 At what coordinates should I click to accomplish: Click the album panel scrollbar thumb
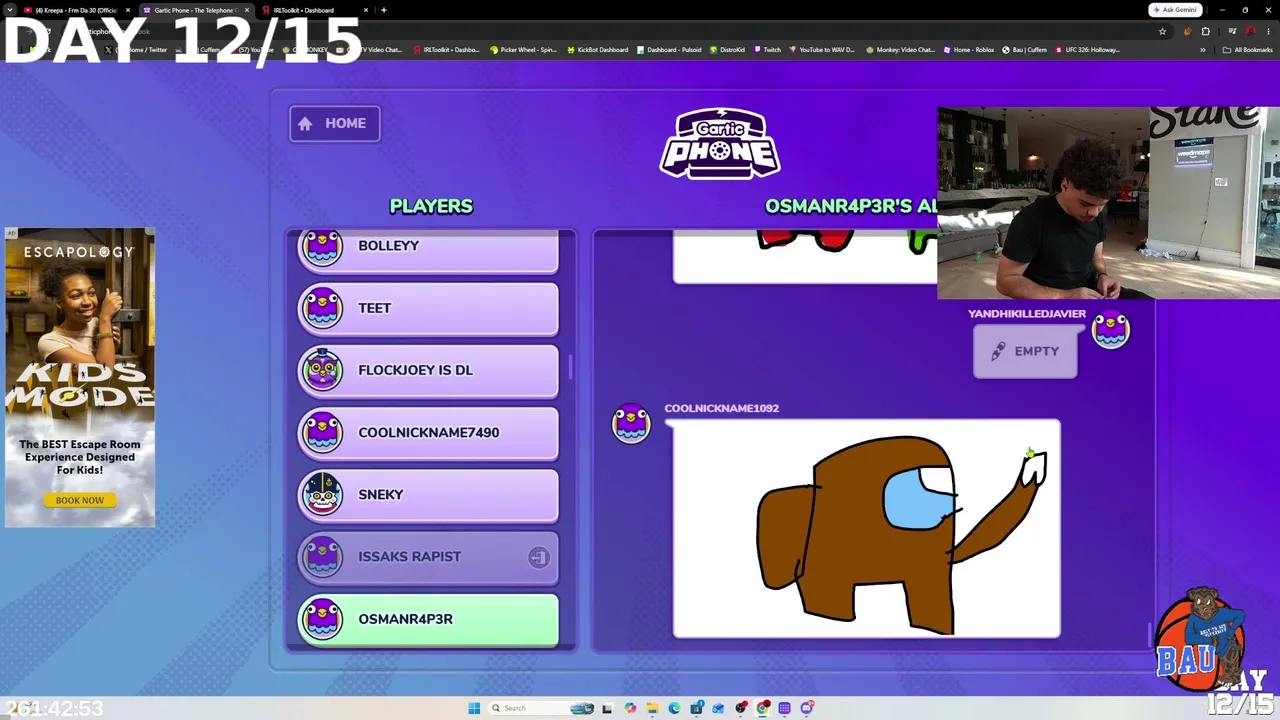(1150, 634)
